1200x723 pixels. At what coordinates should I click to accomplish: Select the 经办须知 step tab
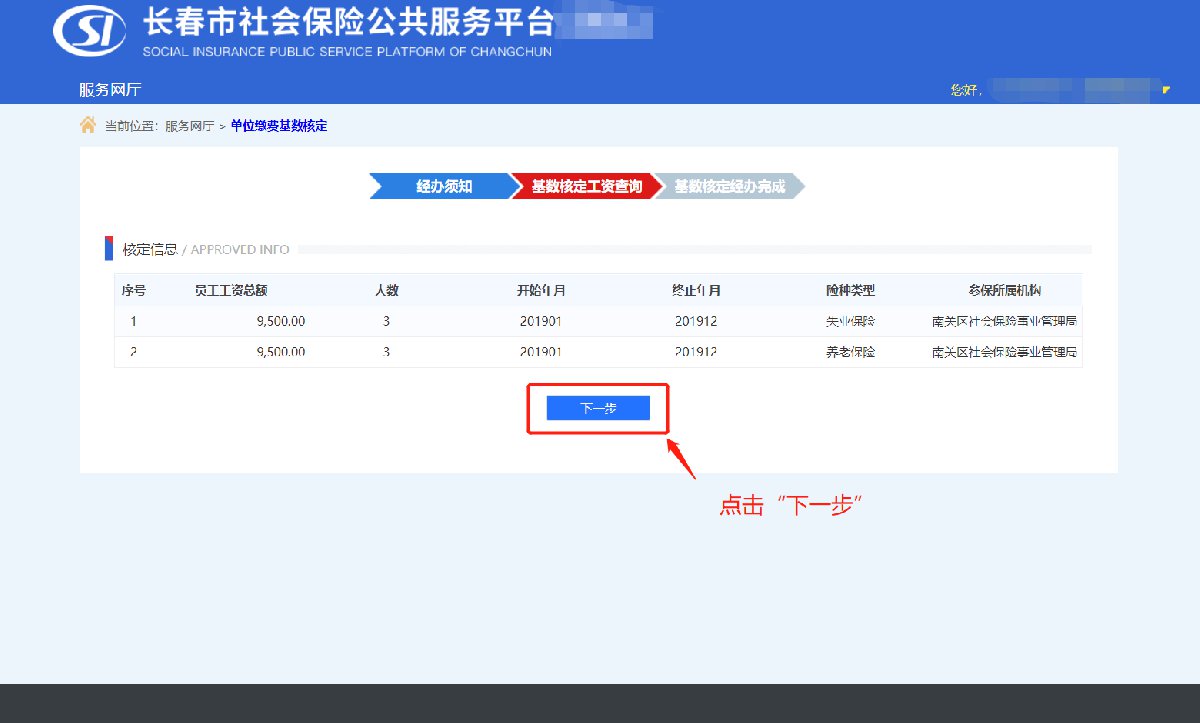(x=443, y=187)
